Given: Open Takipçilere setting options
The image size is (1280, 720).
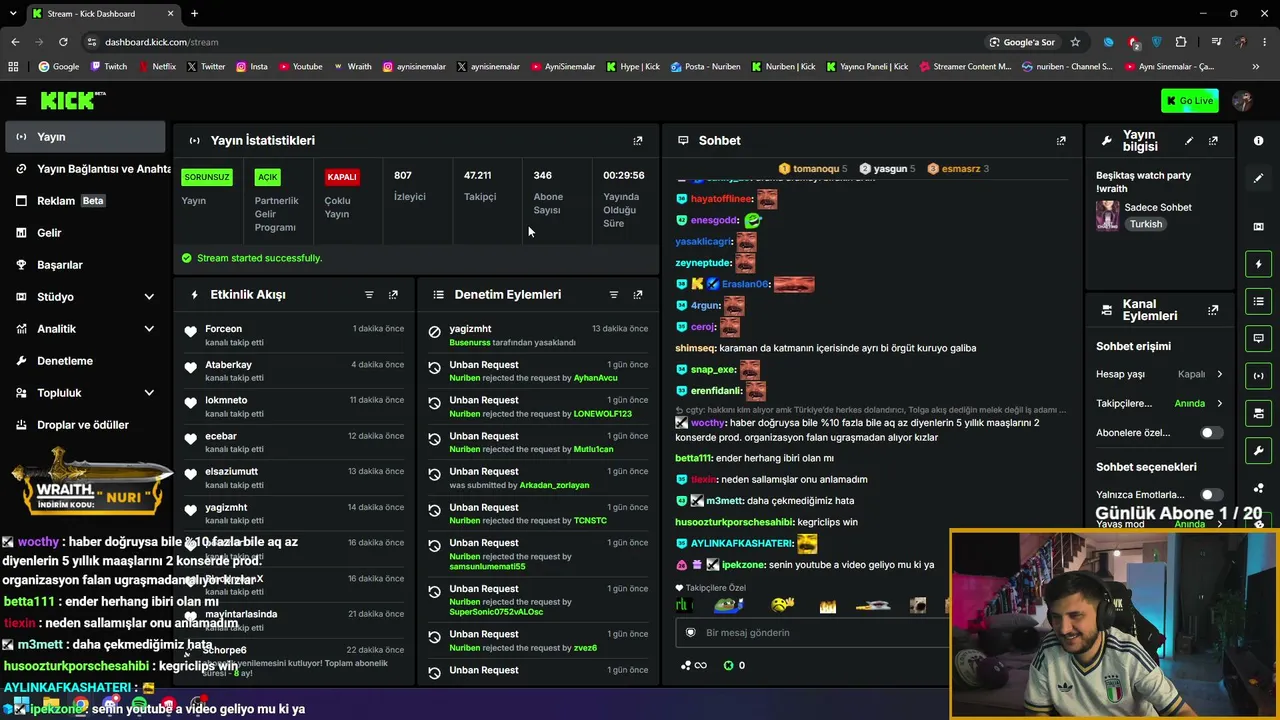Looking at the screenshot, I should [x=1160, y=404].
